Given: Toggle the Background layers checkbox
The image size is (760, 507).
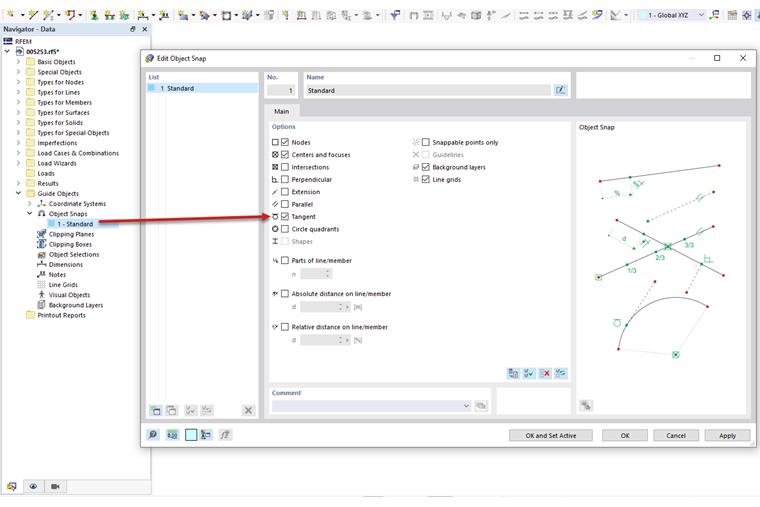Looking at the screenshot, I should click(x=426, y=167).
